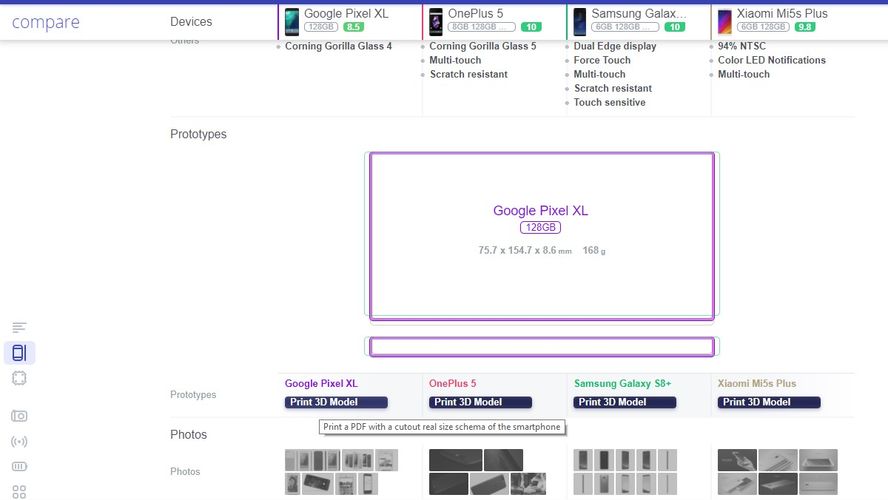This screenshot has height=500, width=888.
Task: Open Google Pixel XL 128GB variant selector
Action: pos(321,27)
